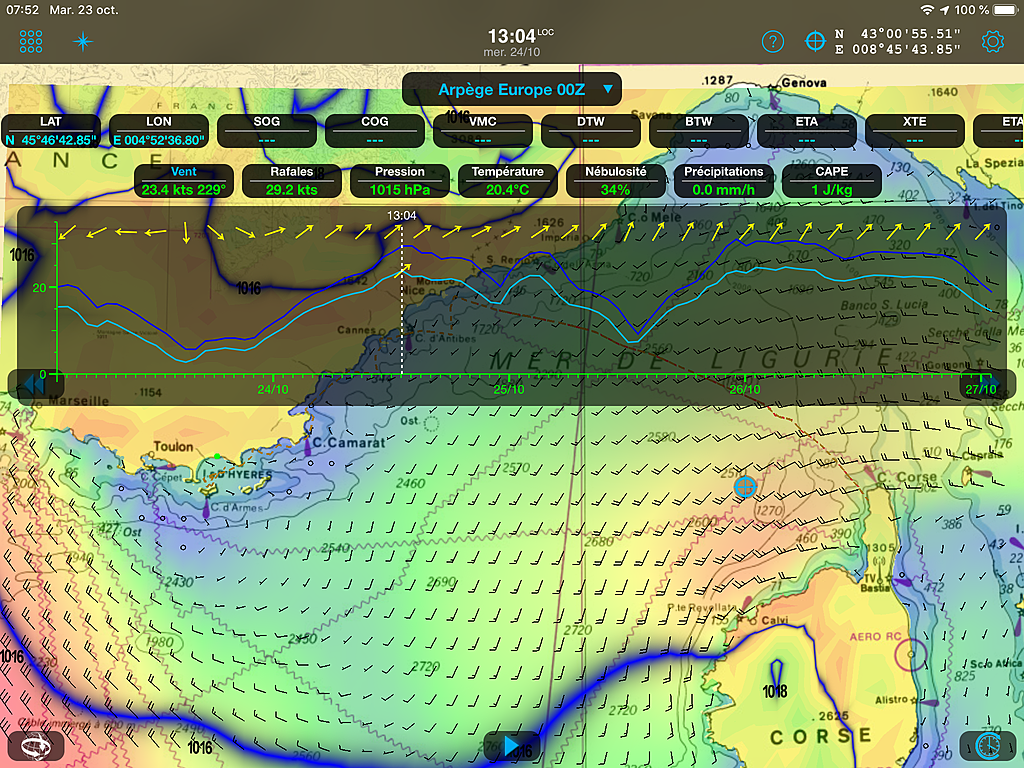1024x768 pixels.
Task: Open the grid main menu icon
Action: coord(31,41)
